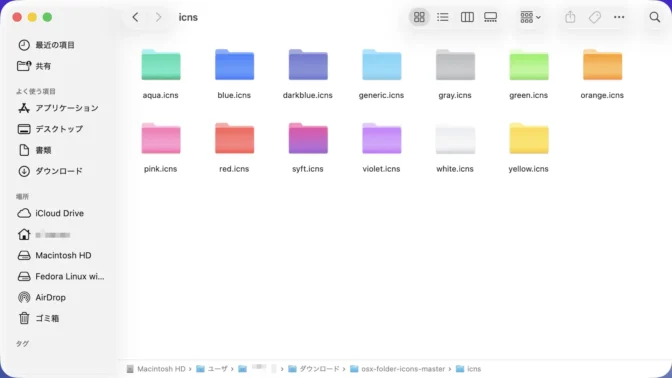Select the violet.icns folder icon
The width and height of the screenshot is (672, 378).
click(x=382, y=138)
